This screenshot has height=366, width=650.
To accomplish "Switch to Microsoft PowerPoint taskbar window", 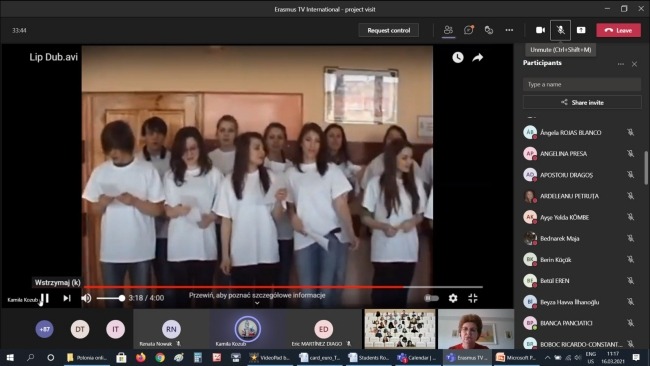I will (516, 357).
